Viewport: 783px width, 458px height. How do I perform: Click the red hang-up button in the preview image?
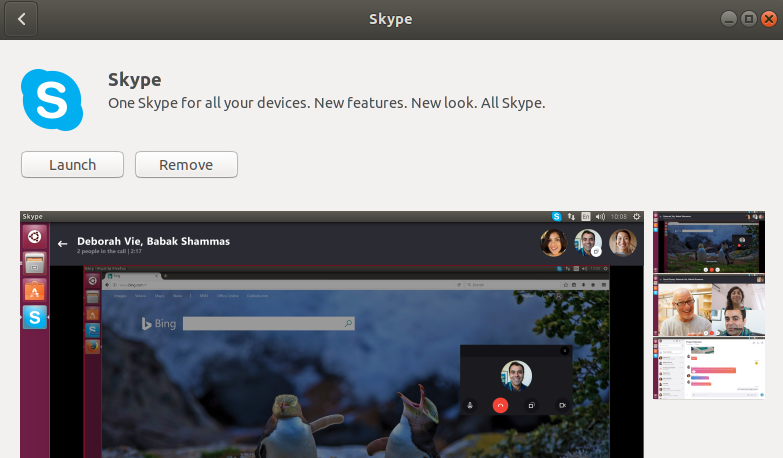(x=500, y=405)
